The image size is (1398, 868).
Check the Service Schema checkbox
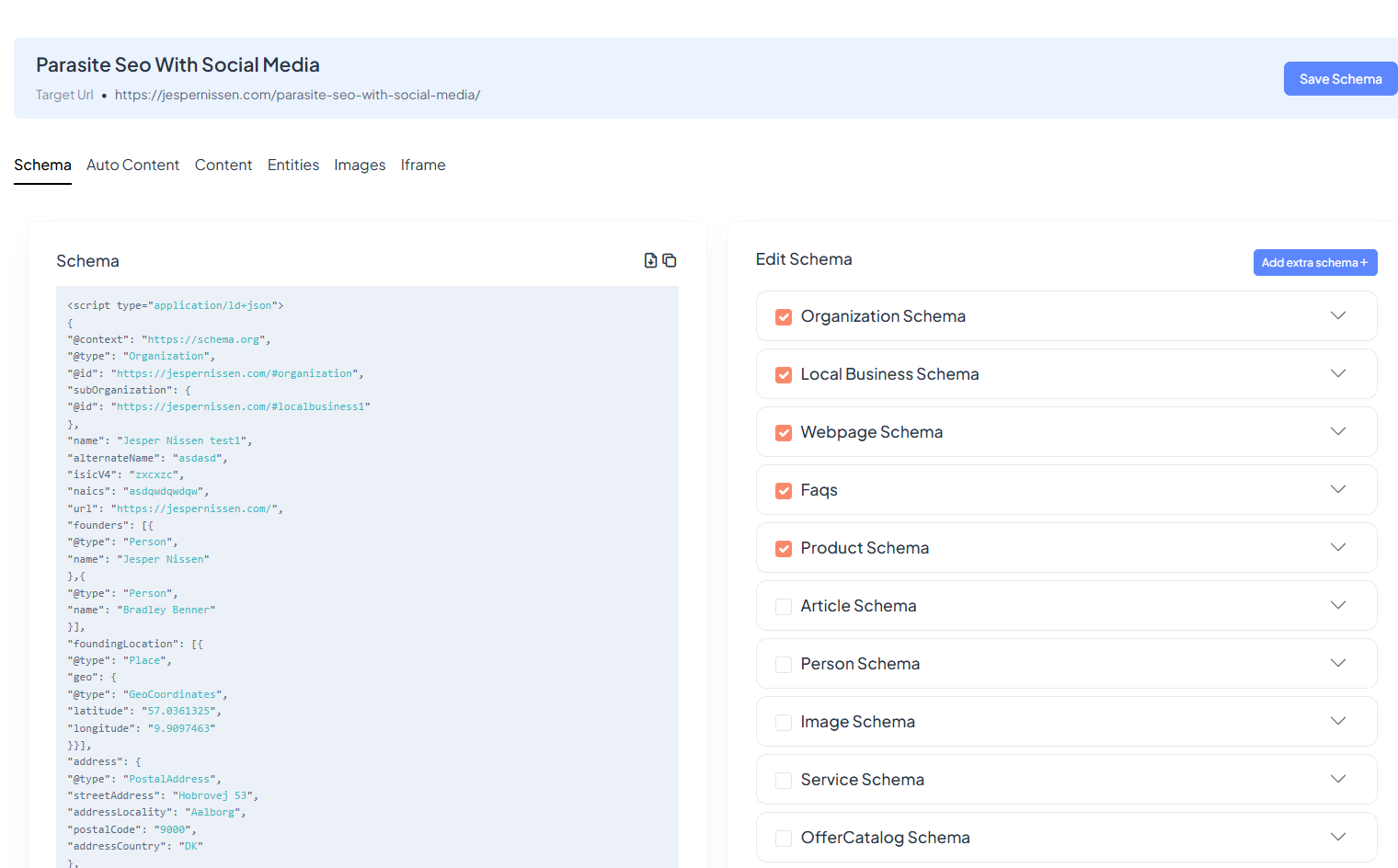[784, 781]
